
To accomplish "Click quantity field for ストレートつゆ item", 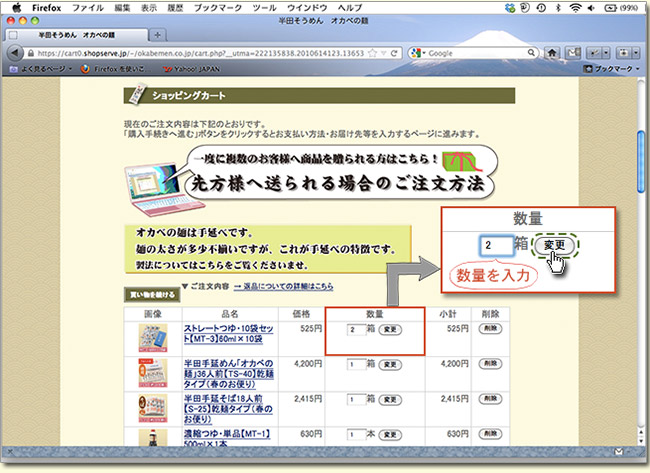I will coord(353,329).
